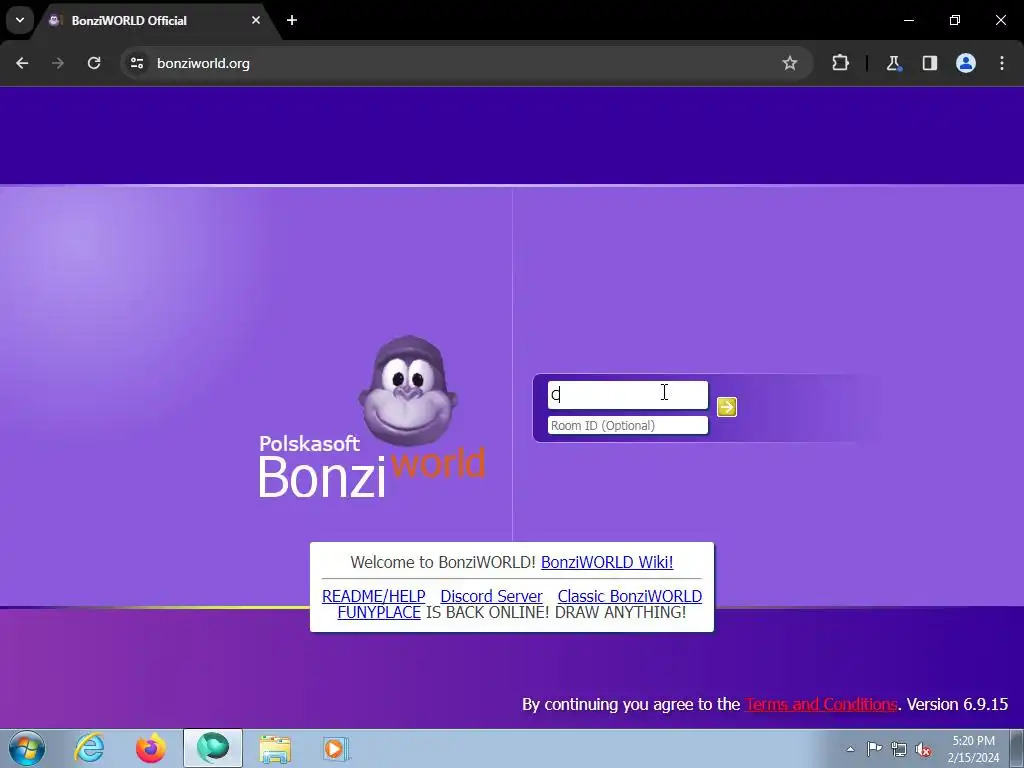Open Chrome Labs flask icon
Screen dimensions: 1024x768
tap(893, 63)
